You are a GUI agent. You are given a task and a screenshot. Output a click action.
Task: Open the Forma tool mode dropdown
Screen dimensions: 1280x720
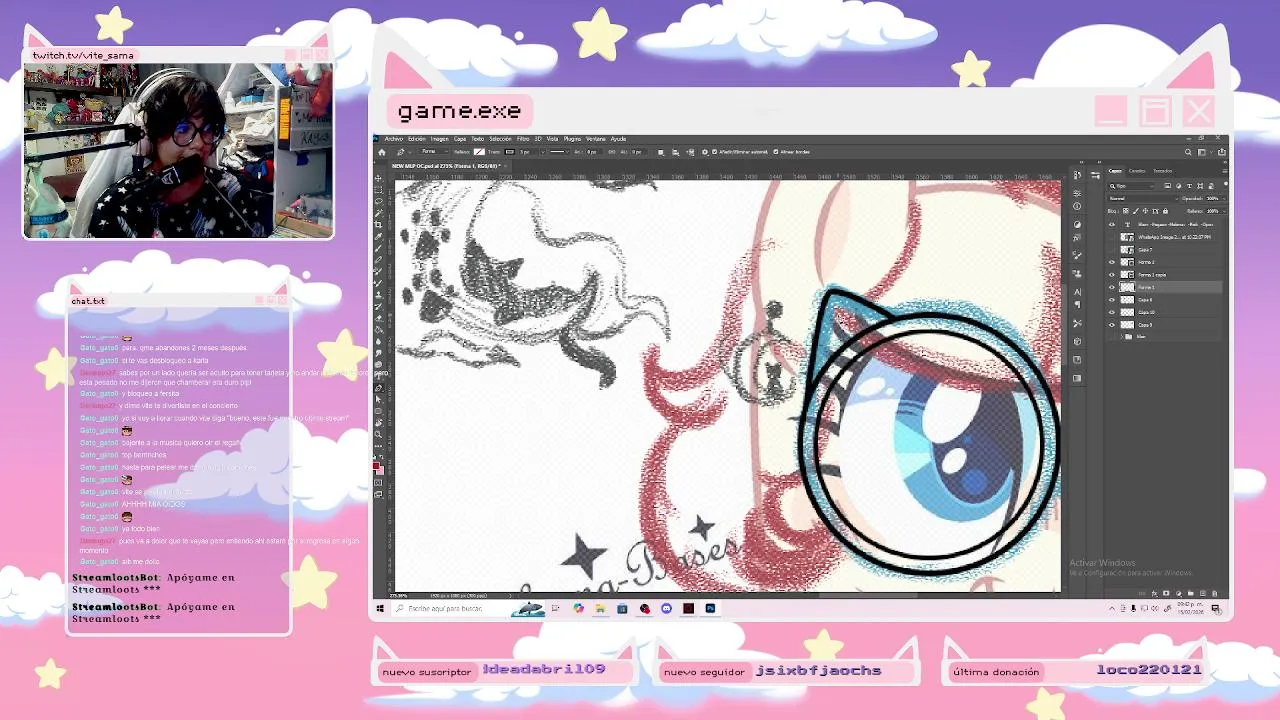click(x=434, y=151)
